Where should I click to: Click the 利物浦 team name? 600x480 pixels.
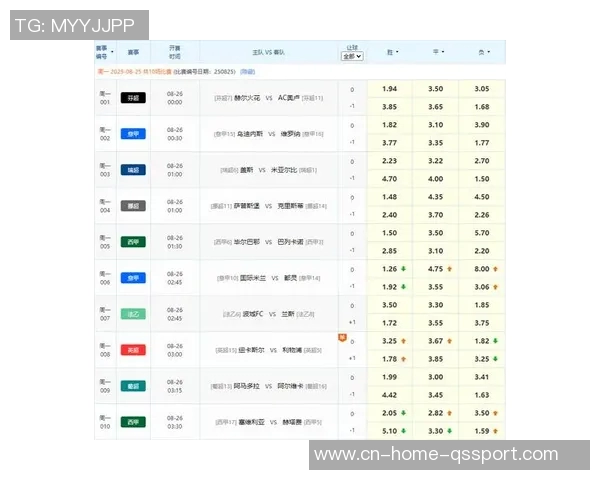[291, 350]
